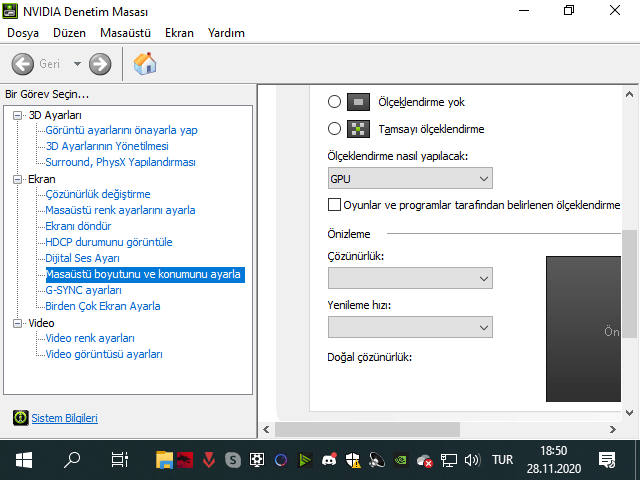Click the NVIDIA app icon in title bar

pyautogui.click(x=10, y=11)
